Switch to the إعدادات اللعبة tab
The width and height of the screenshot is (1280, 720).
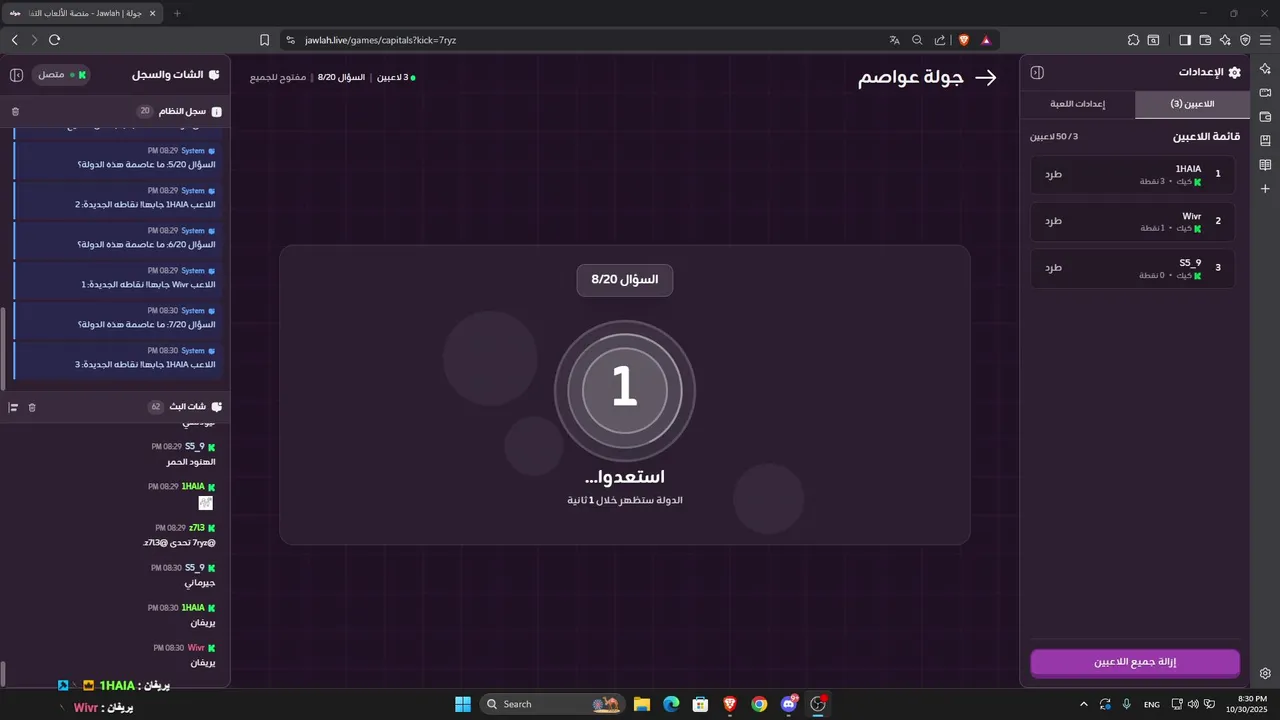click(1078, 104)
